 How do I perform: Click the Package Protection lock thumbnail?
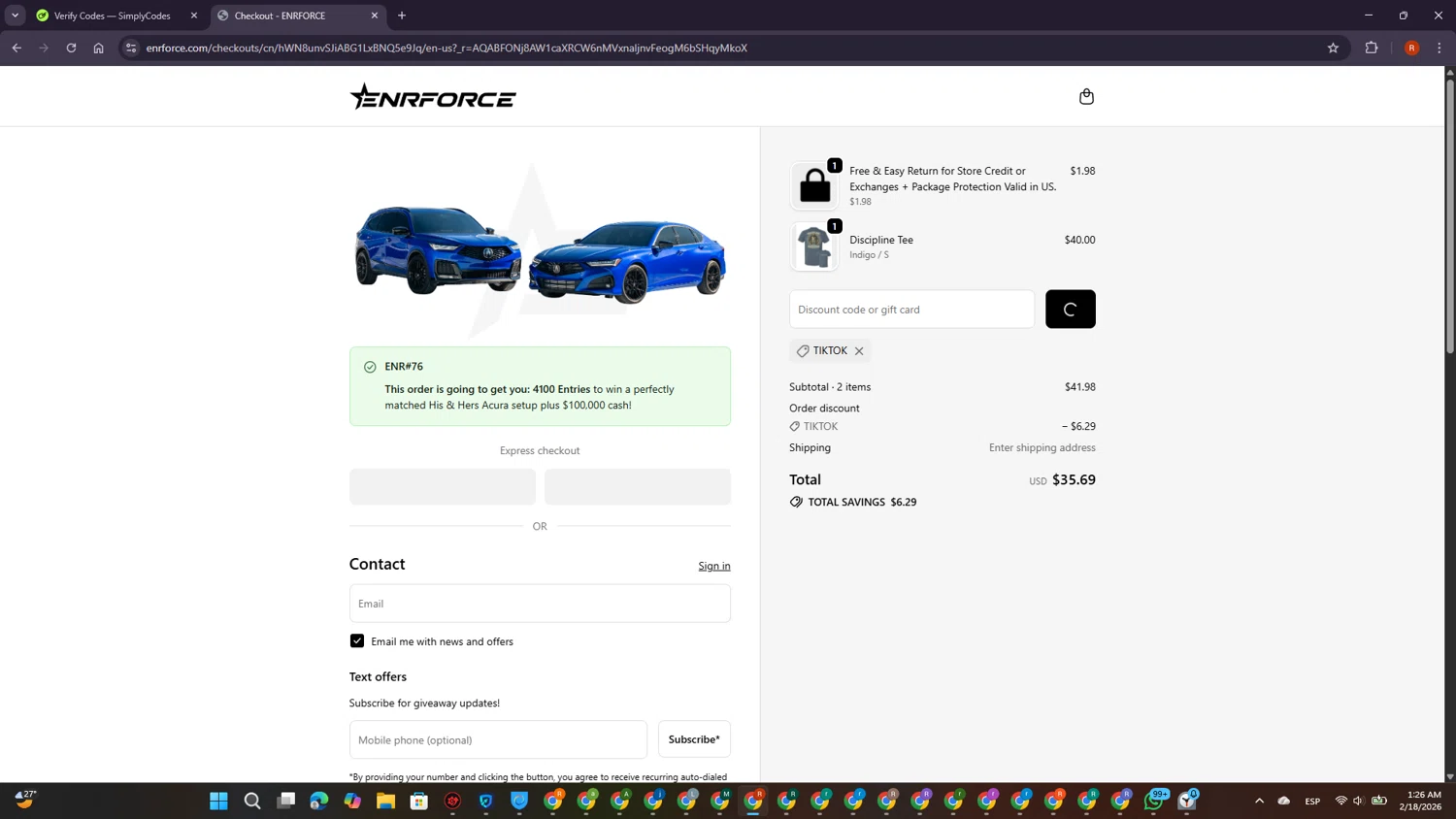tap(813, 185)
